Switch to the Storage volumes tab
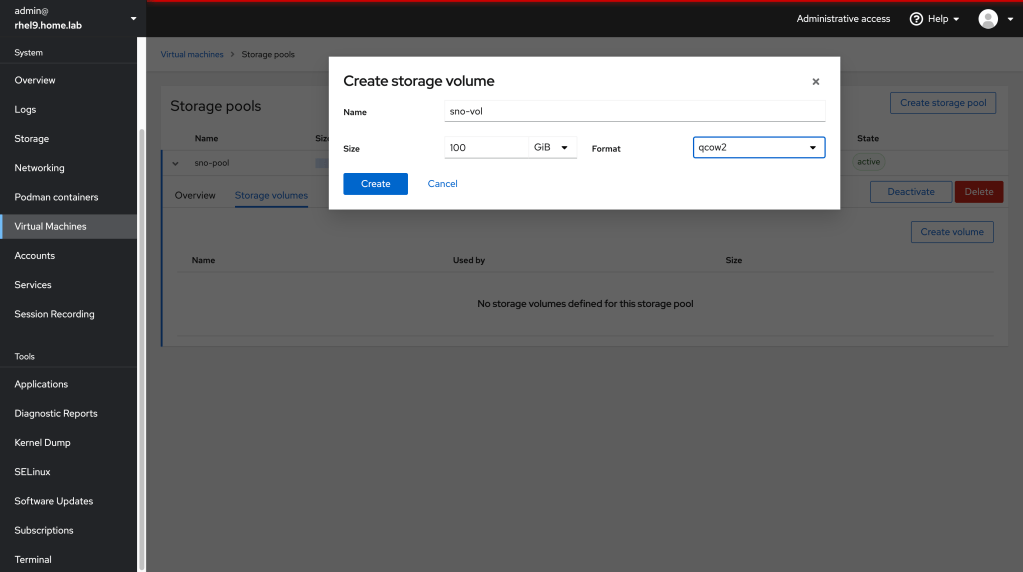This screenshot has height=572, width=1023. [271, 195]
